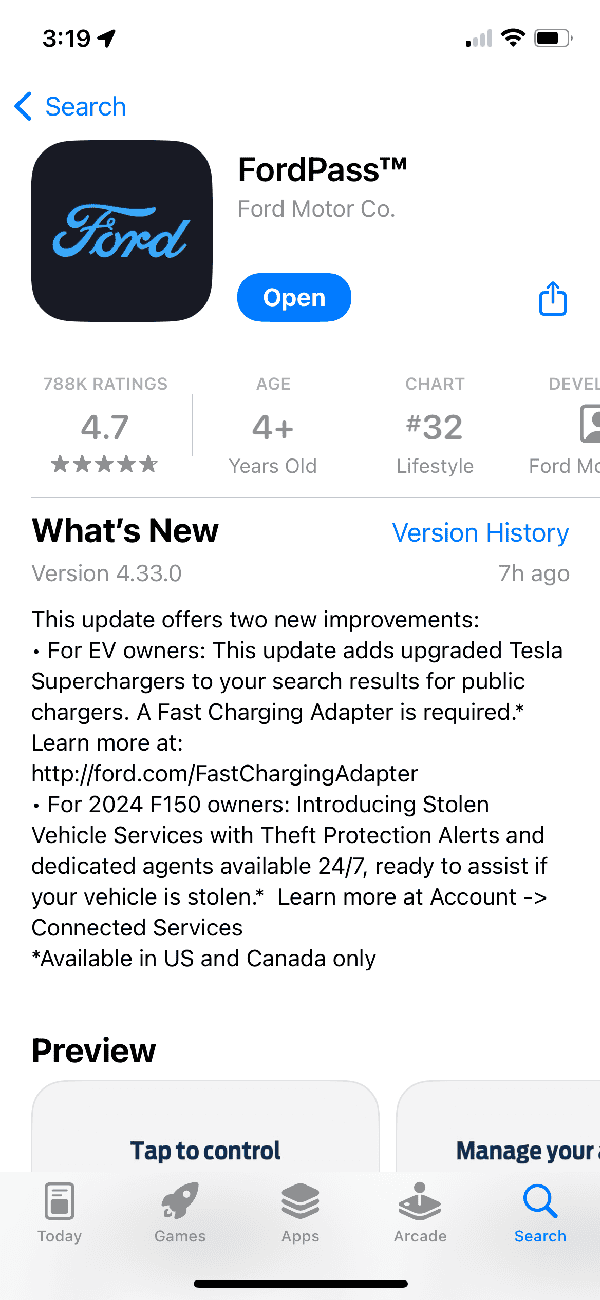Switch to the Games tab
Image resolution: width=600 pixels, height=1300 pixels.
click(180, 1211)
